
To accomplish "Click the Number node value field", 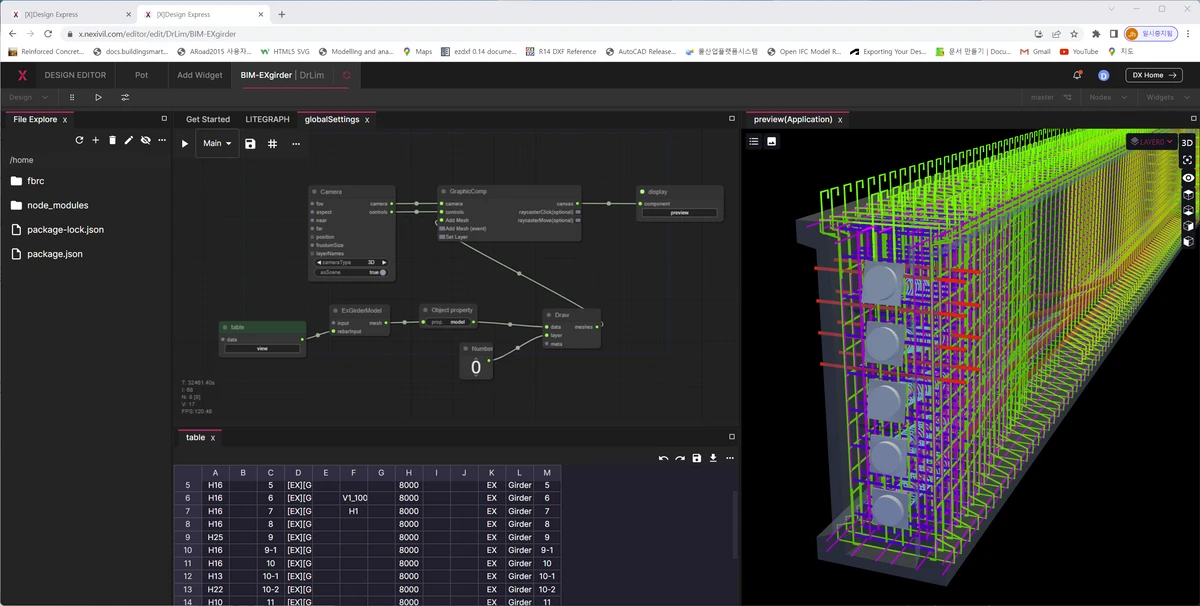I will pos(476,367).
